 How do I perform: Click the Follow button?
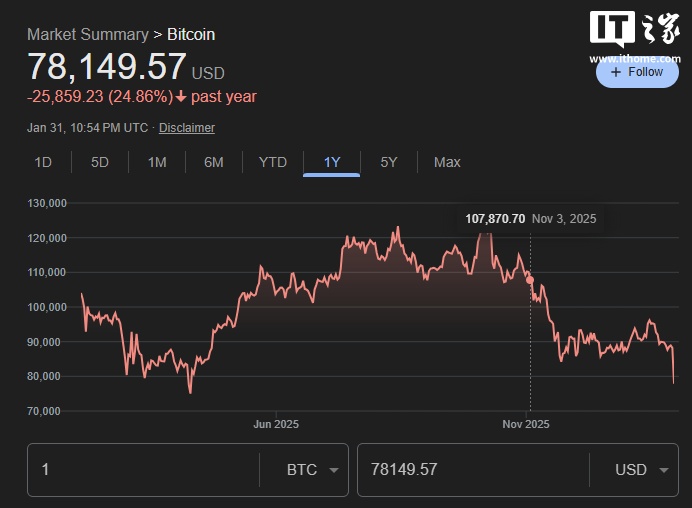[x=637, y=72]
